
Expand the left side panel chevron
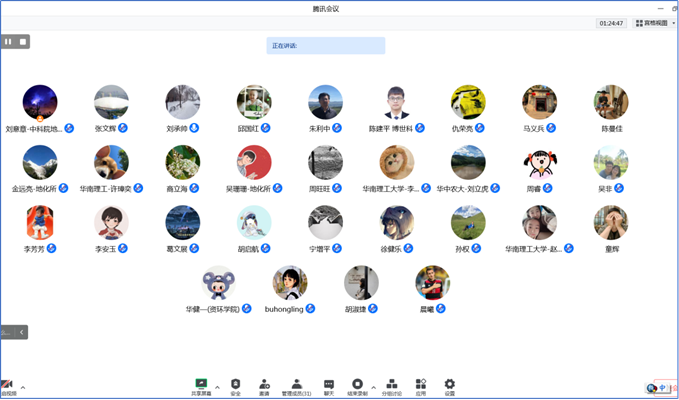(22, 331)
